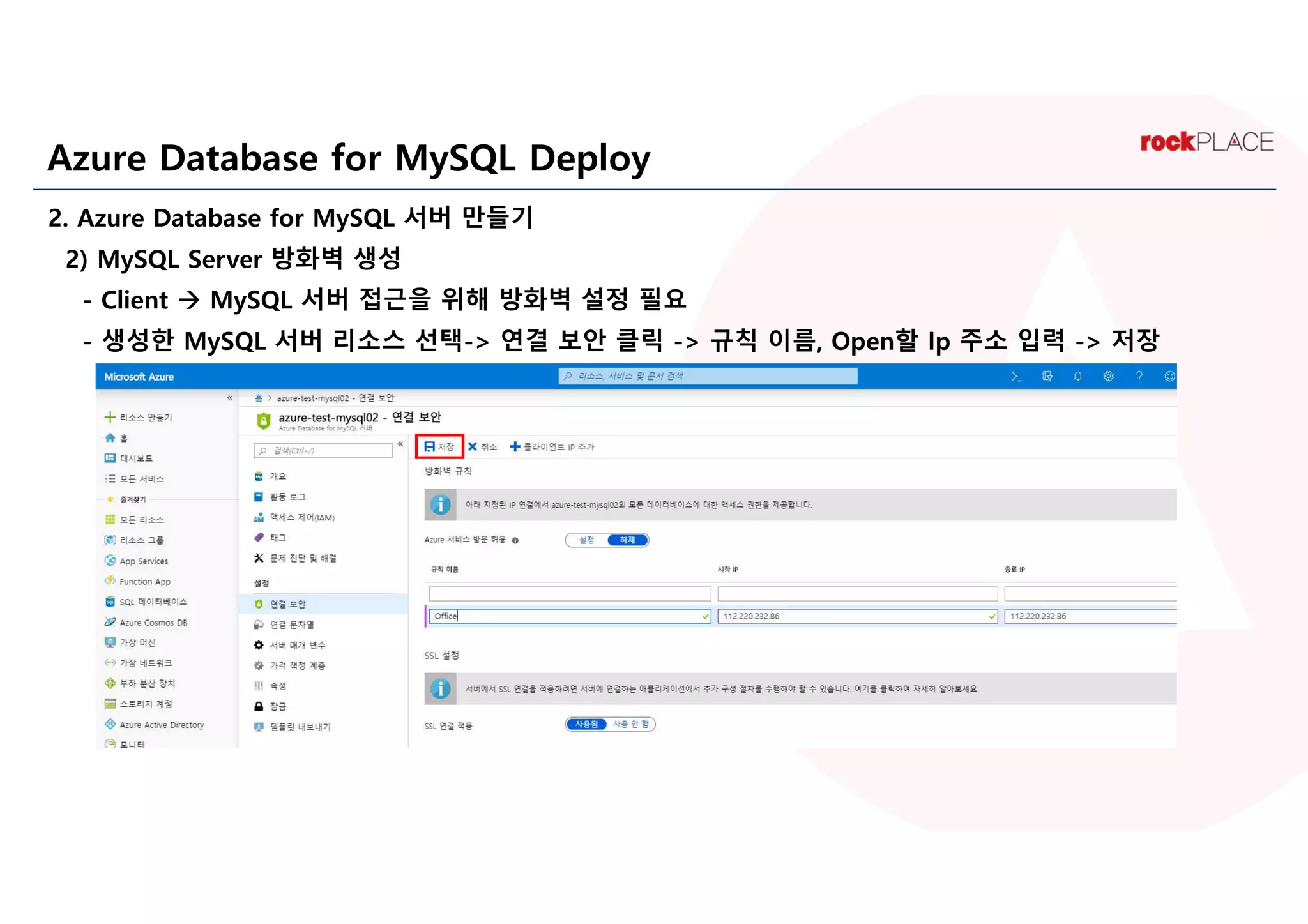Open Overview (개요) menu item

click(270, 476)
